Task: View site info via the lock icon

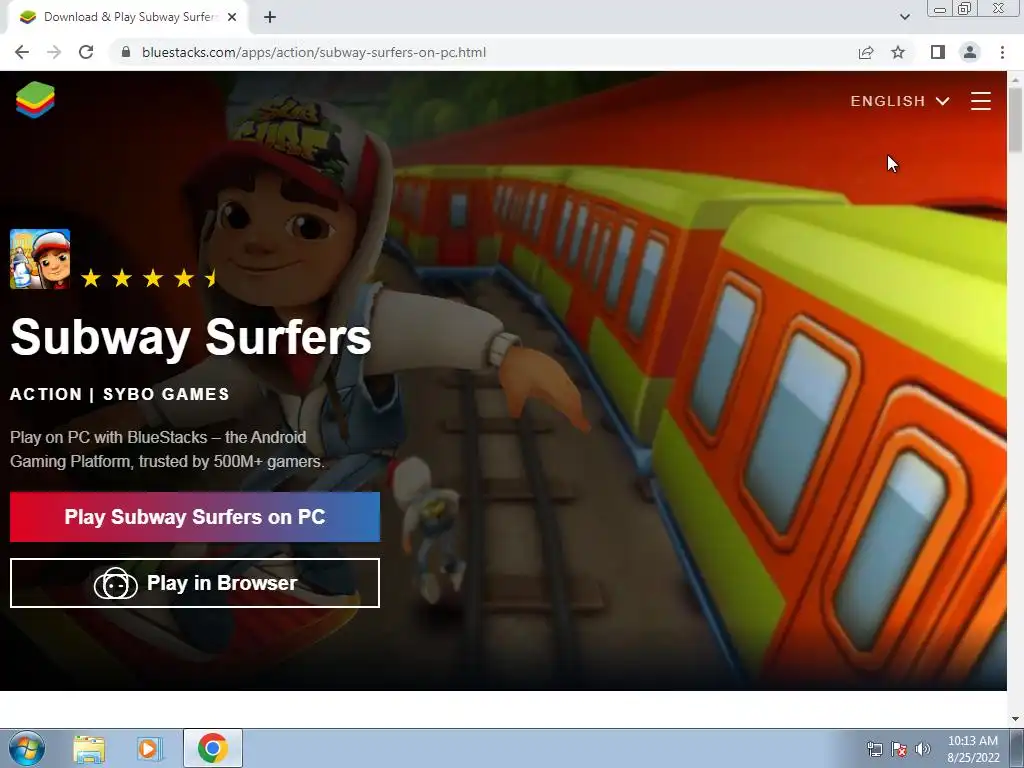Action: point(126,52)
